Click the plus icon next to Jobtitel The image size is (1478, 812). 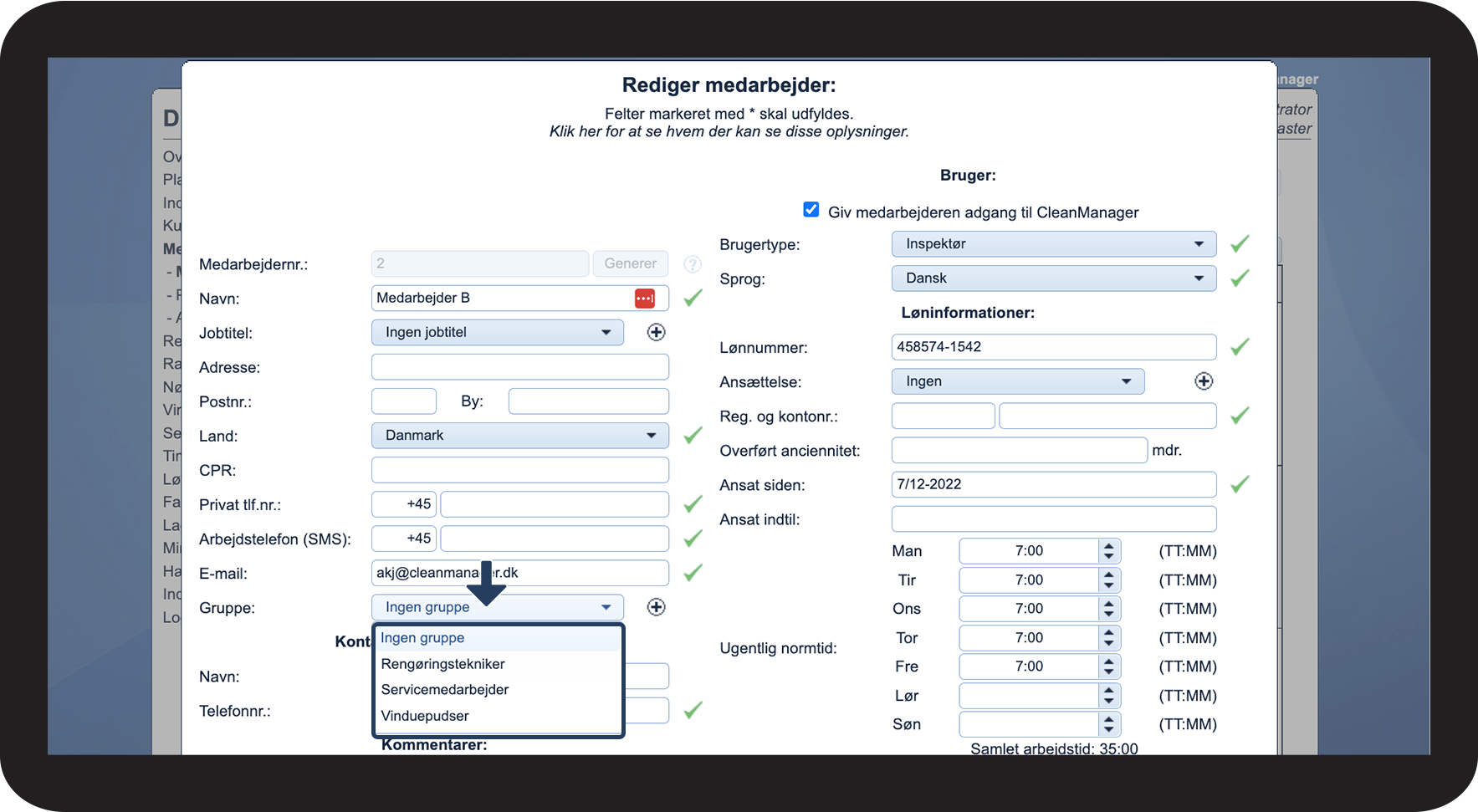pyautogui.click(x=657, y=332)
